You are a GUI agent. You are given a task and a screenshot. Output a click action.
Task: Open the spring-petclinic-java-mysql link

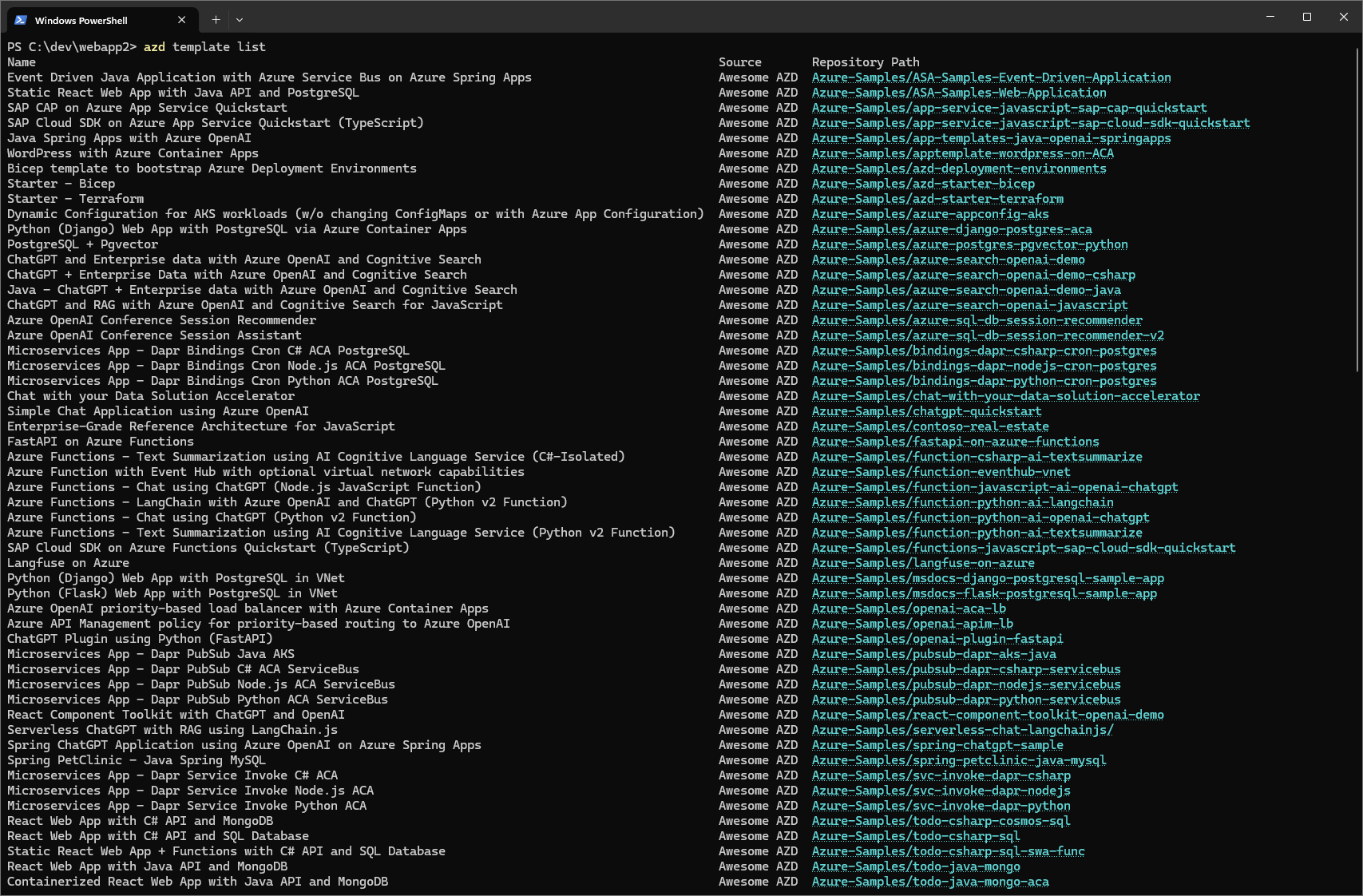click(x=959, y=760)
